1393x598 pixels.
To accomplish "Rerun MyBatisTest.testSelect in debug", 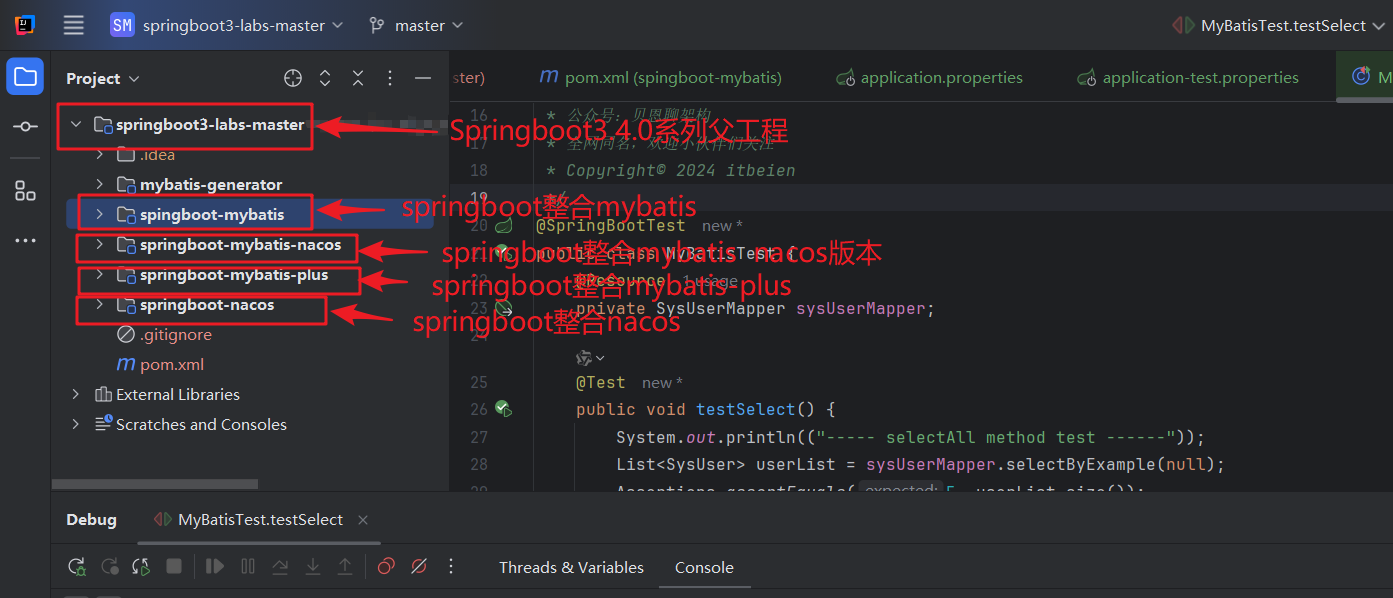I will (x=77, y=567).
